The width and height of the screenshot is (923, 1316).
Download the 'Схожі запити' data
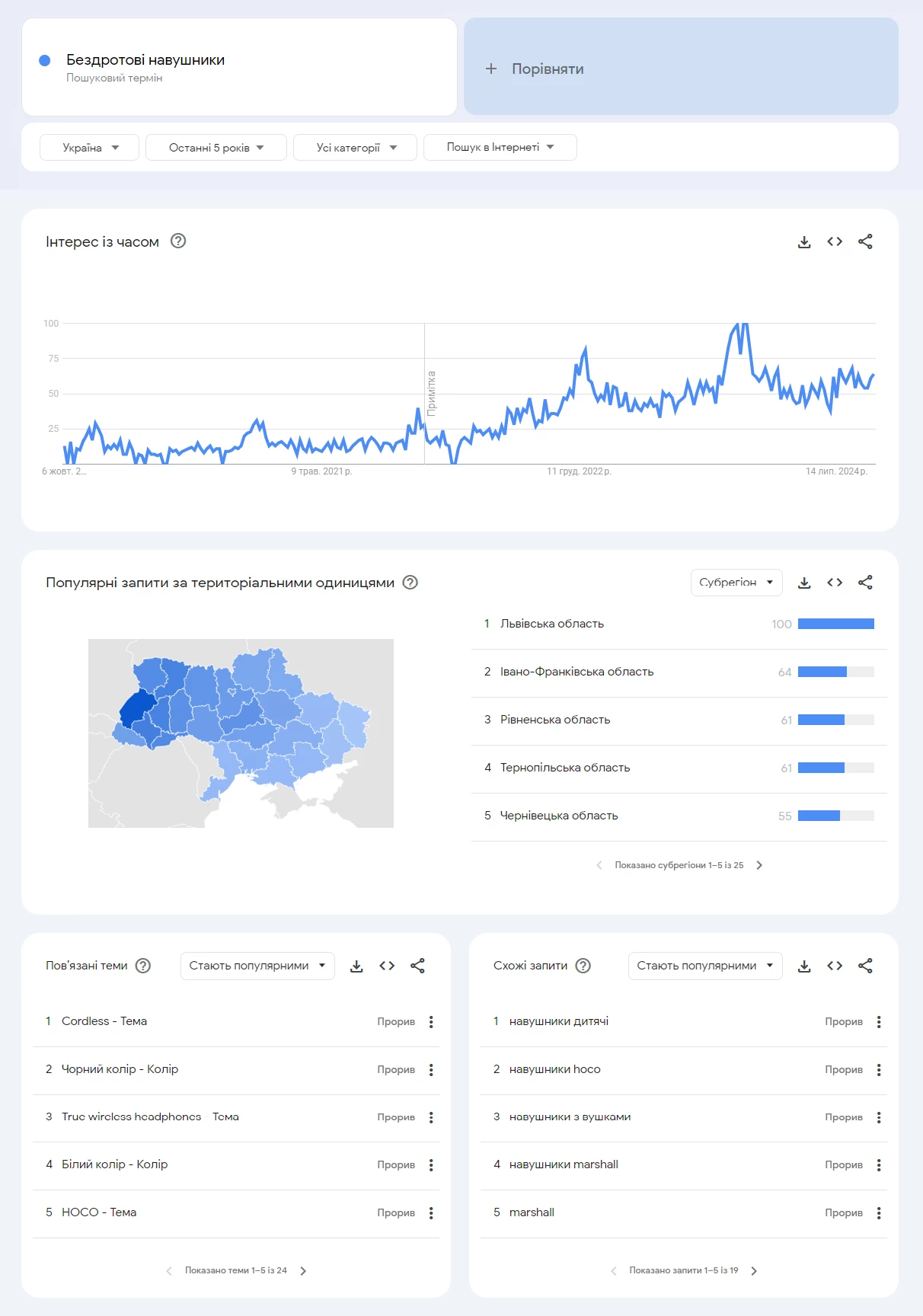click(x=803, y=965)
